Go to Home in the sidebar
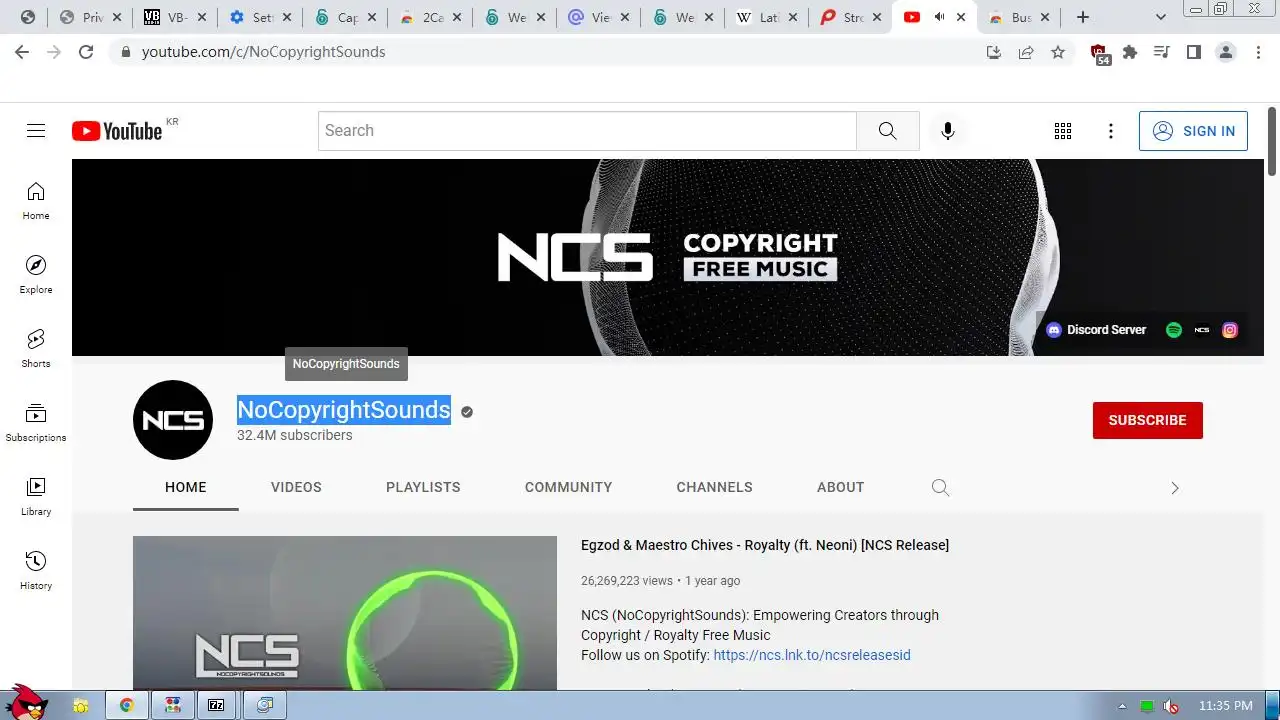Viewport: 1280px width, 720px height. [x=36, y=201]
